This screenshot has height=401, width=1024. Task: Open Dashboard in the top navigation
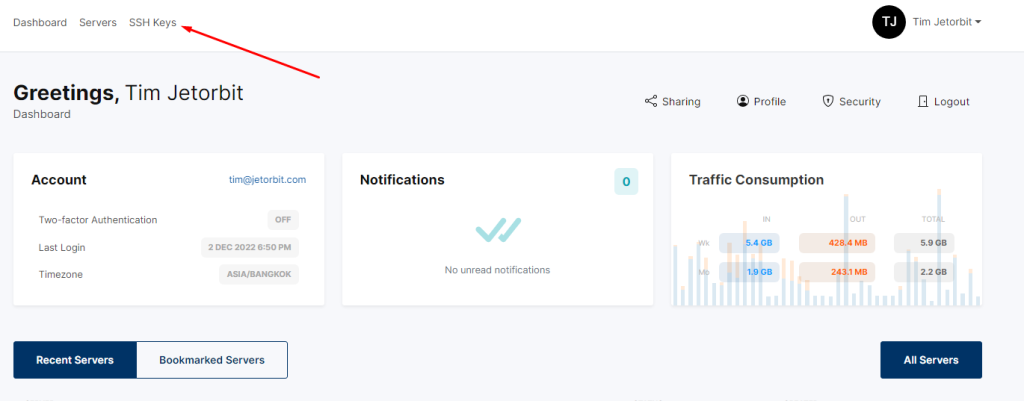pyautogui.click(x=40, y=22)
